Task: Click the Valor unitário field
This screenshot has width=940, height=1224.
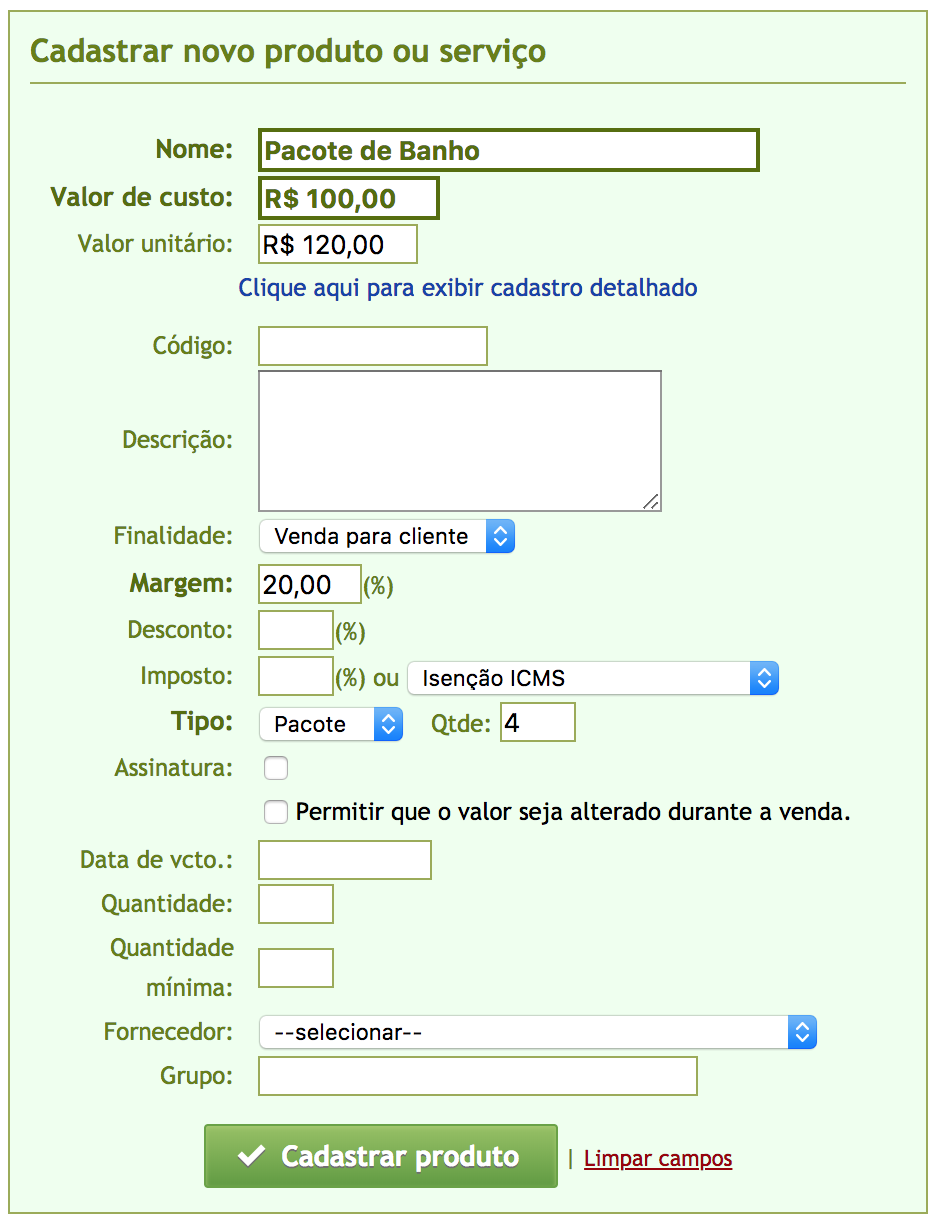Action: pos(338,244)
